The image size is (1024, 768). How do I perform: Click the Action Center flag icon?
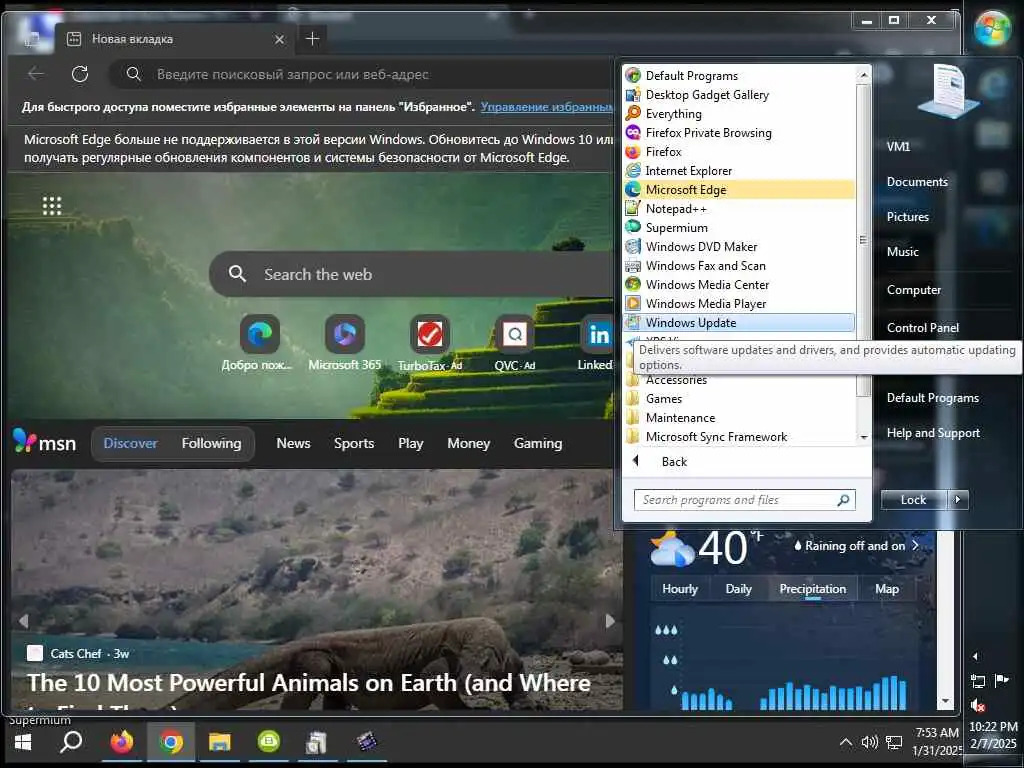tap(1001, 681)
